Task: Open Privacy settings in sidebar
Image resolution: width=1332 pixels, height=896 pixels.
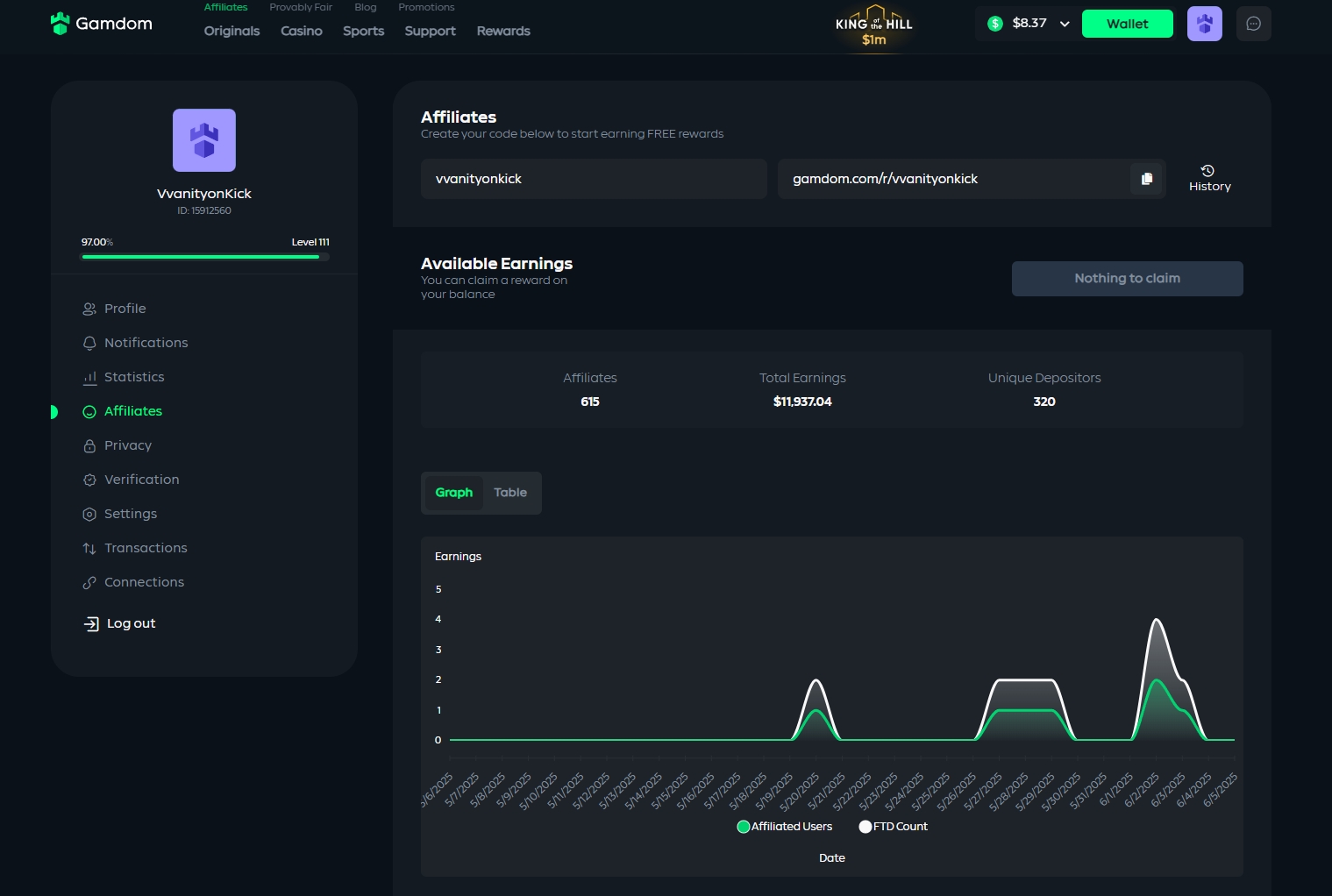Action: 128,445
